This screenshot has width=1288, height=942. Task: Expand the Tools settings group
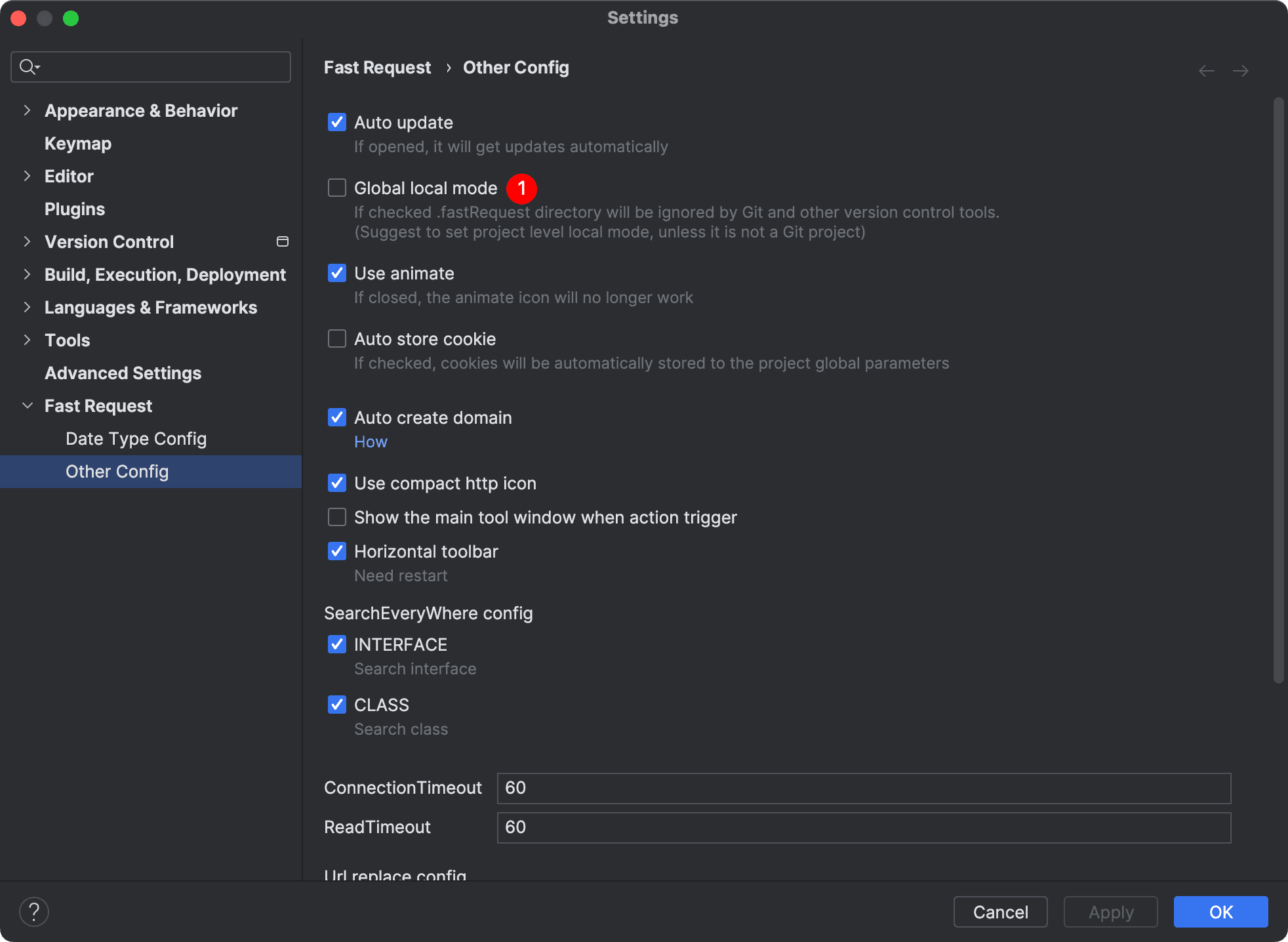point(27,340)
